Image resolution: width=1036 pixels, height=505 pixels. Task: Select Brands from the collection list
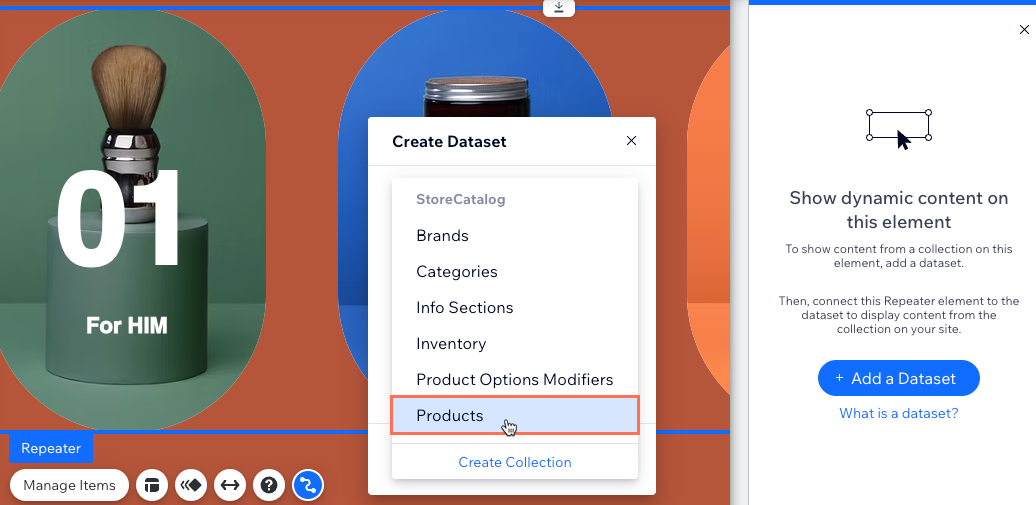point(442,236)
